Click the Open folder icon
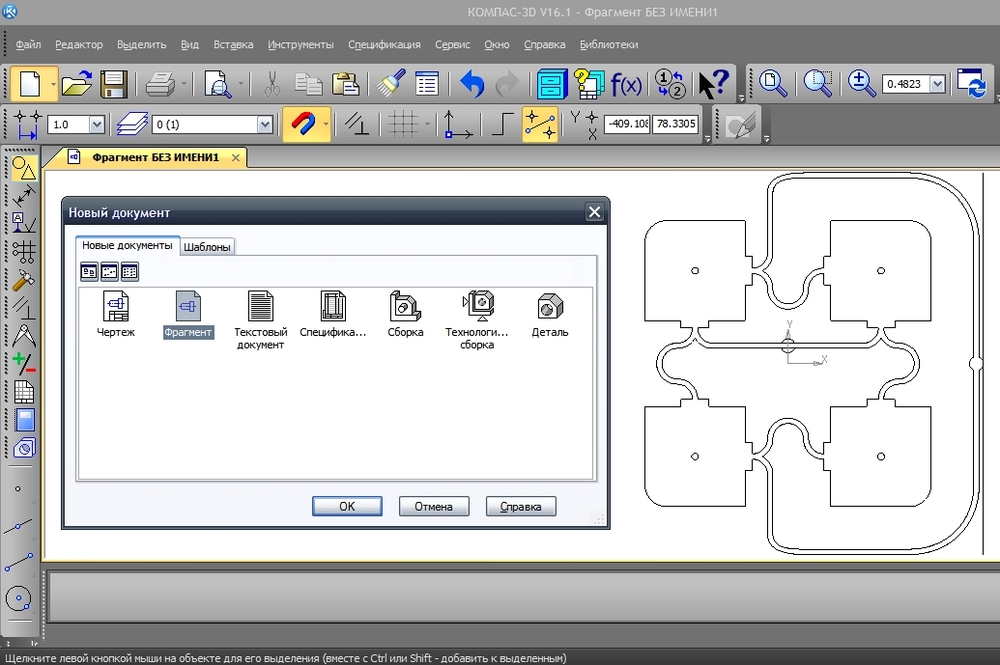Screen dimensions: 1000x665 pyautogui.click(x=77, y=85)
